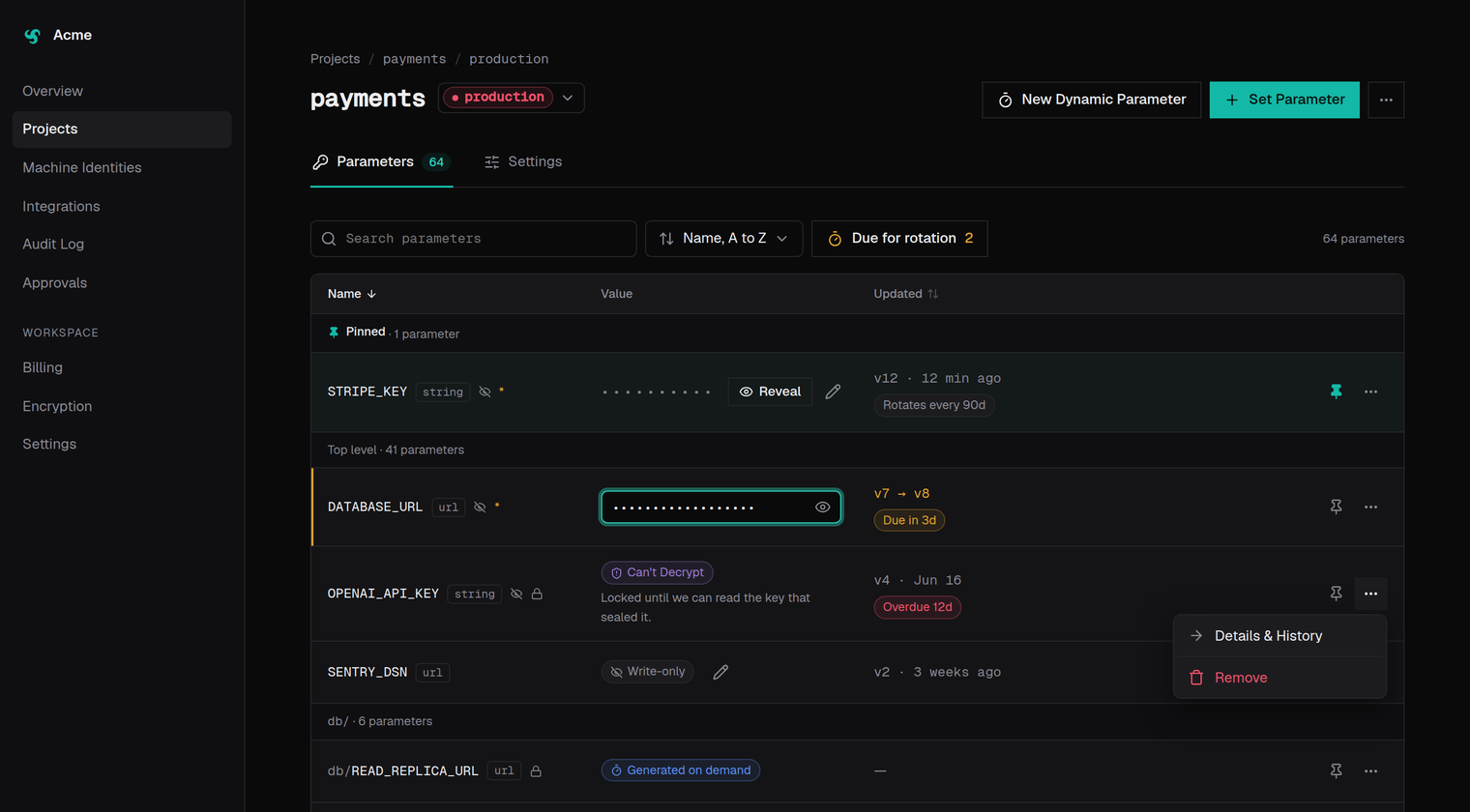Click the Set Parameter button
Screen dimensions: 1470x812
pyautogui.click(x=1284, y=100)
